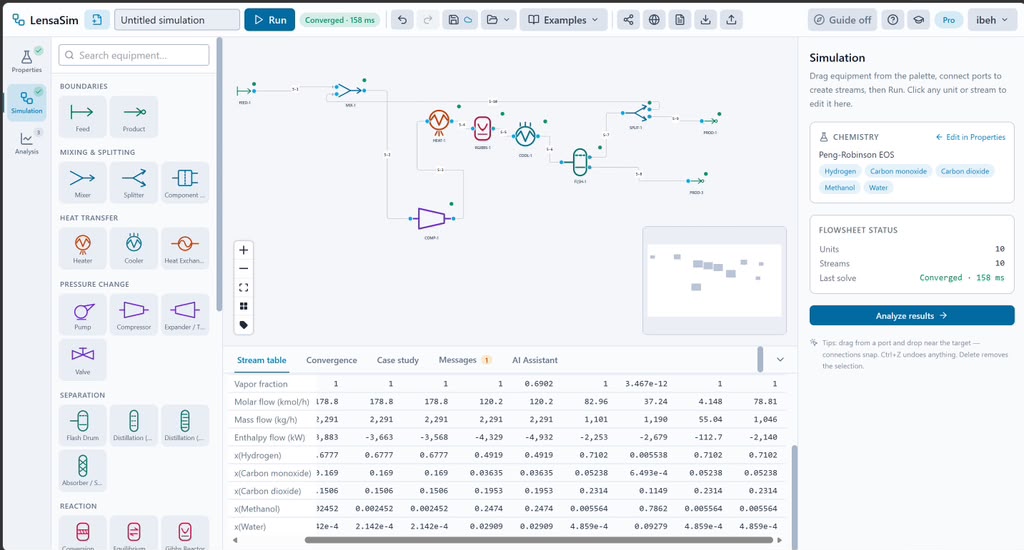Open the Analysis sidebar section
Screen dimensions: 1024x550
click(27, 143)
